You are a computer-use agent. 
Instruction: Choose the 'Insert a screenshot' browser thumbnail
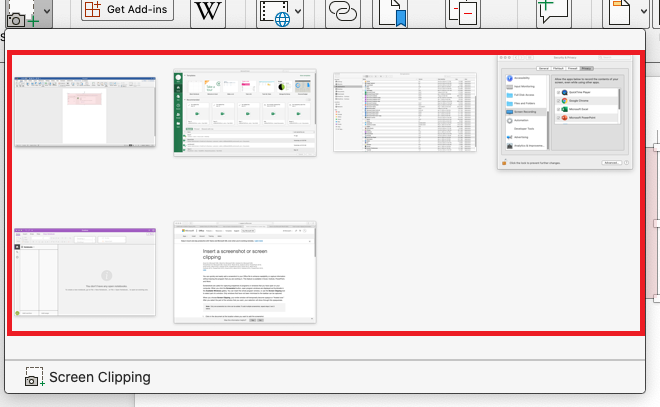point(245,272)
